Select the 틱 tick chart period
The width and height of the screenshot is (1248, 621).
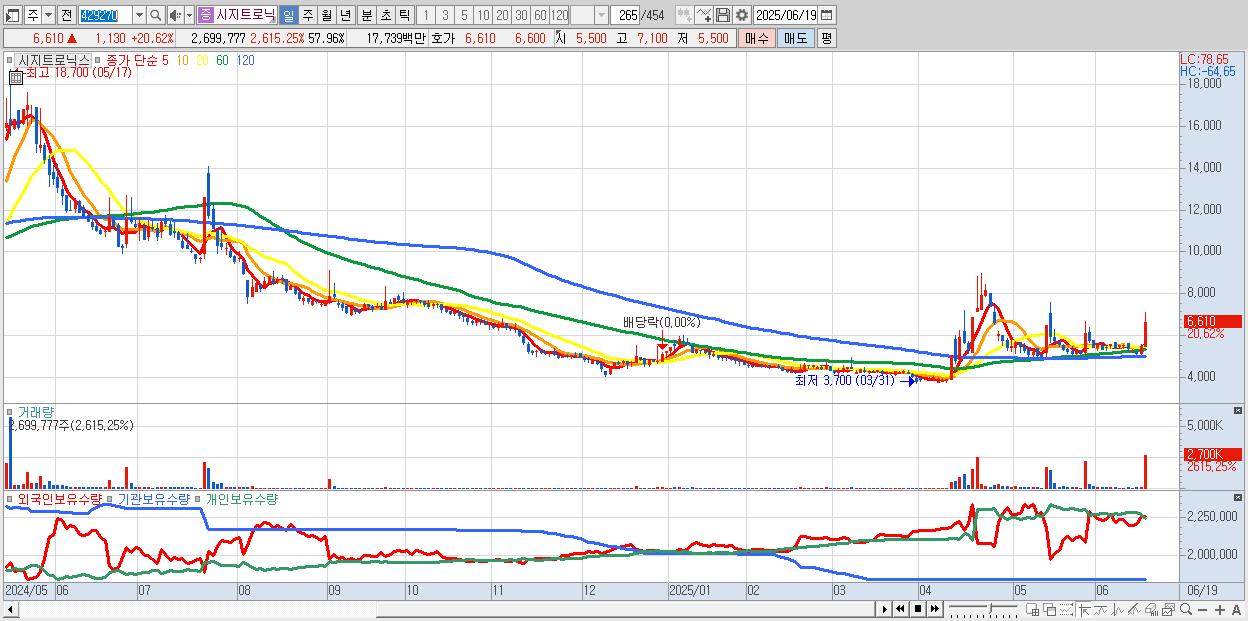tap(404, 15)
